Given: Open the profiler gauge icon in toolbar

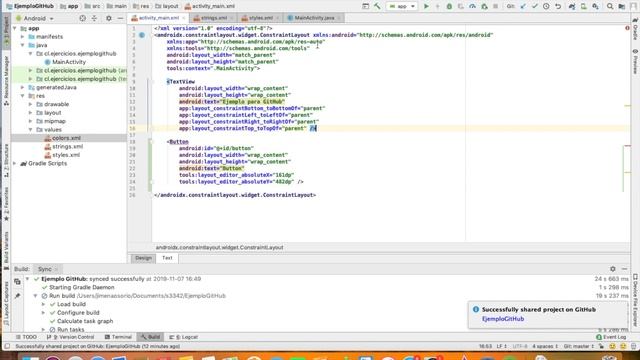Looking at the screenshot, I should click(472, 6).
